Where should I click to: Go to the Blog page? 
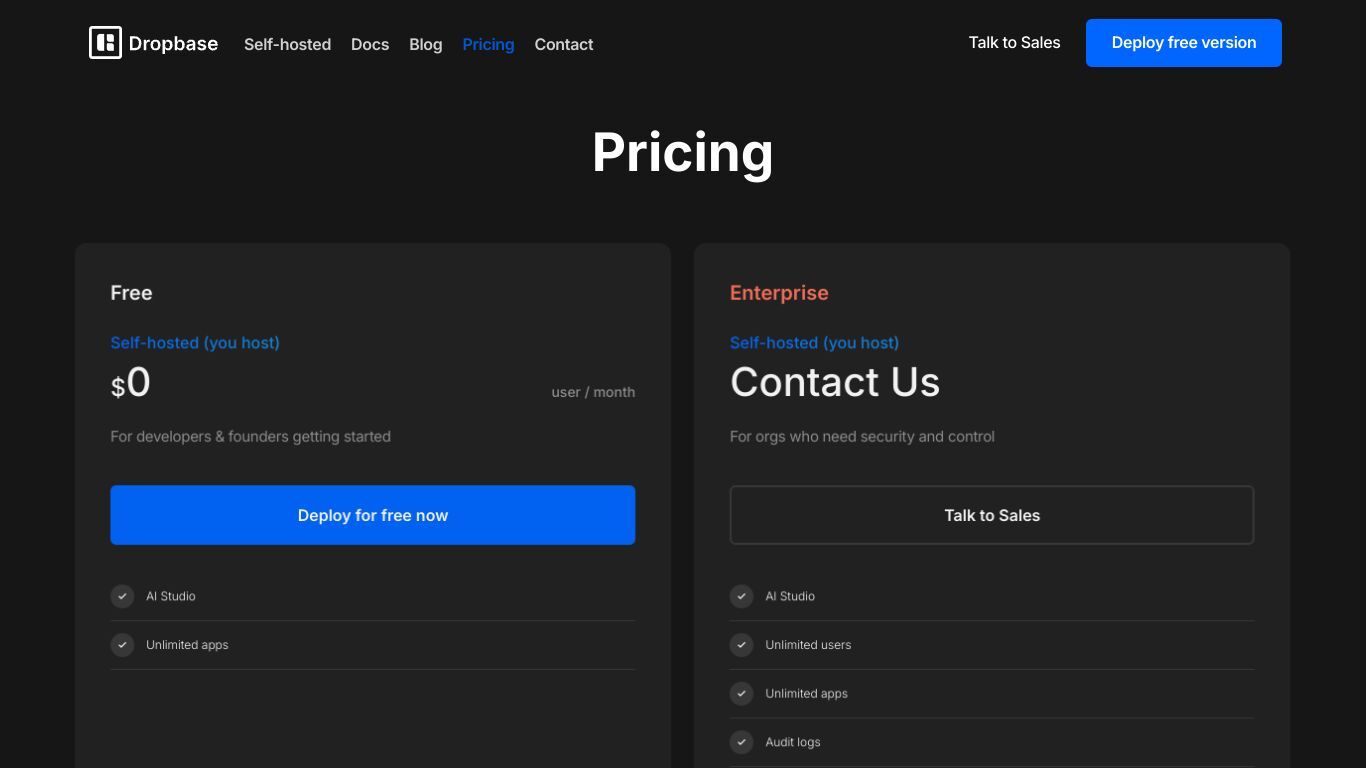(425, 44)
